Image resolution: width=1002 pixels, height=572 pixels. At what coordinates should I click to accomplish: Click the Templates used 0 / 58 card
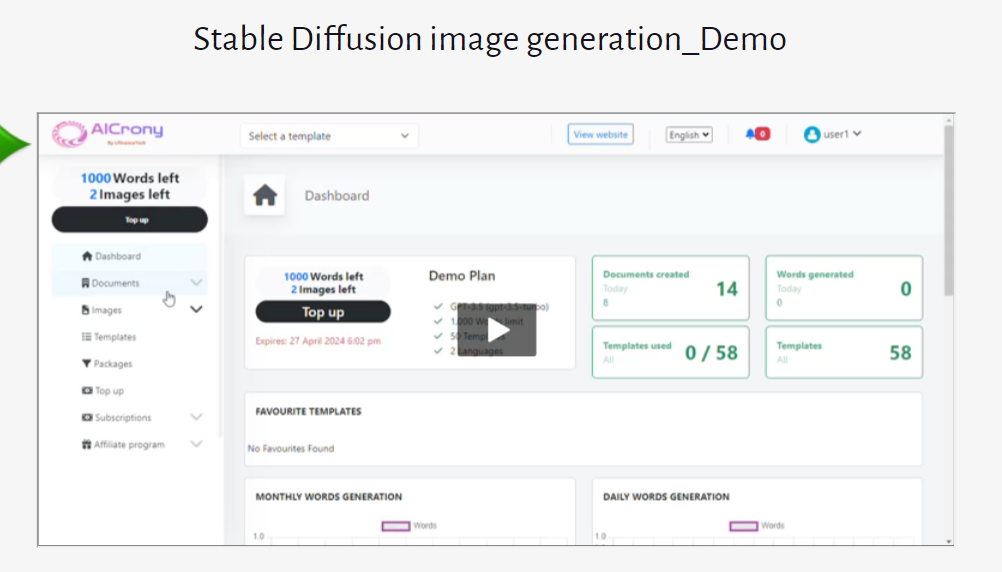670,352
